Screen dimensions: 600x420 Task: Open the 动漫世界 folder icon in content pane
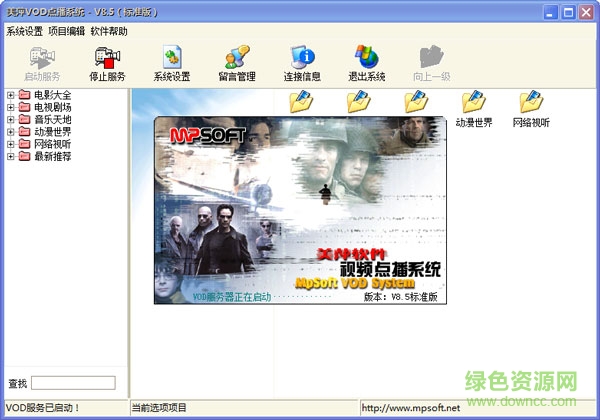coord(474,101)
